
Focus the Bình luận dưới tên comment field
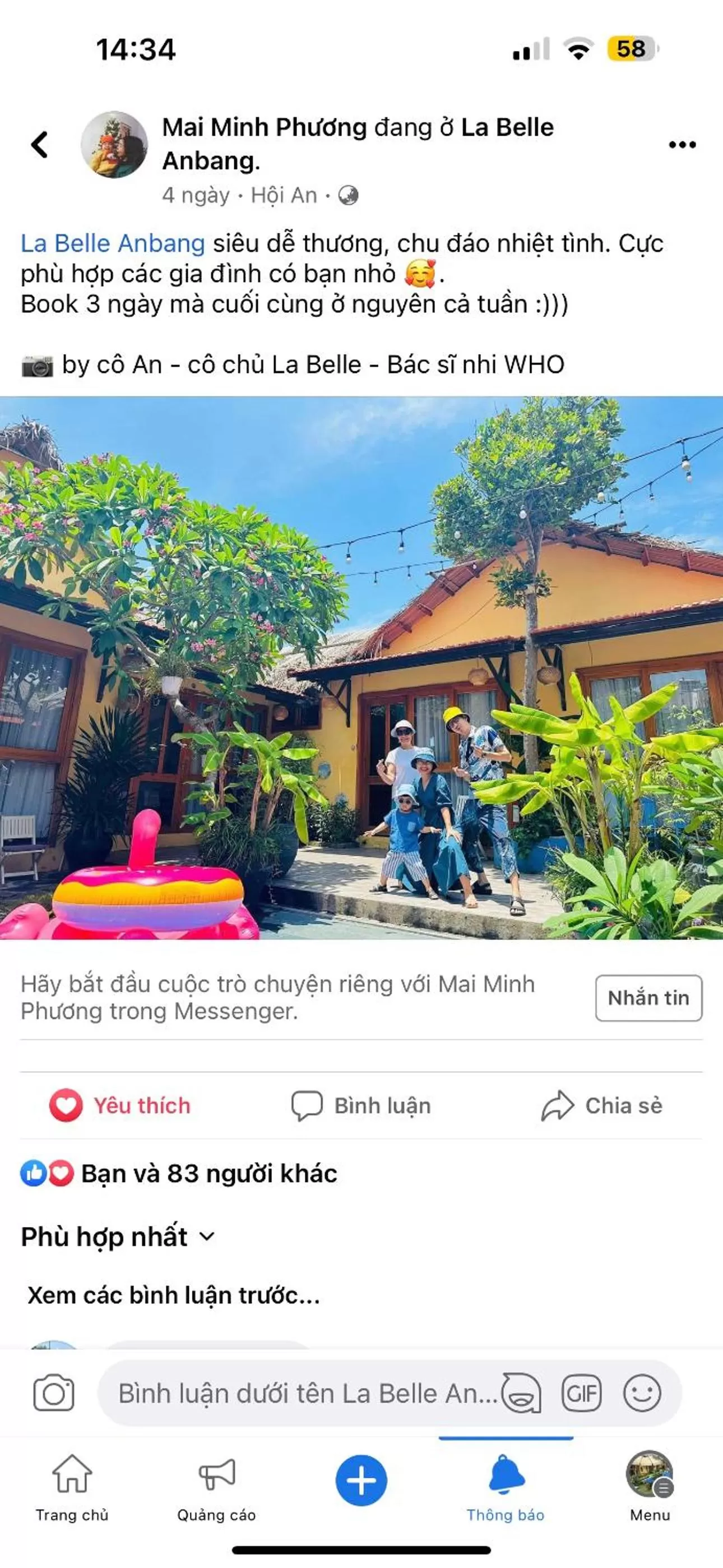pos(308,1392)
